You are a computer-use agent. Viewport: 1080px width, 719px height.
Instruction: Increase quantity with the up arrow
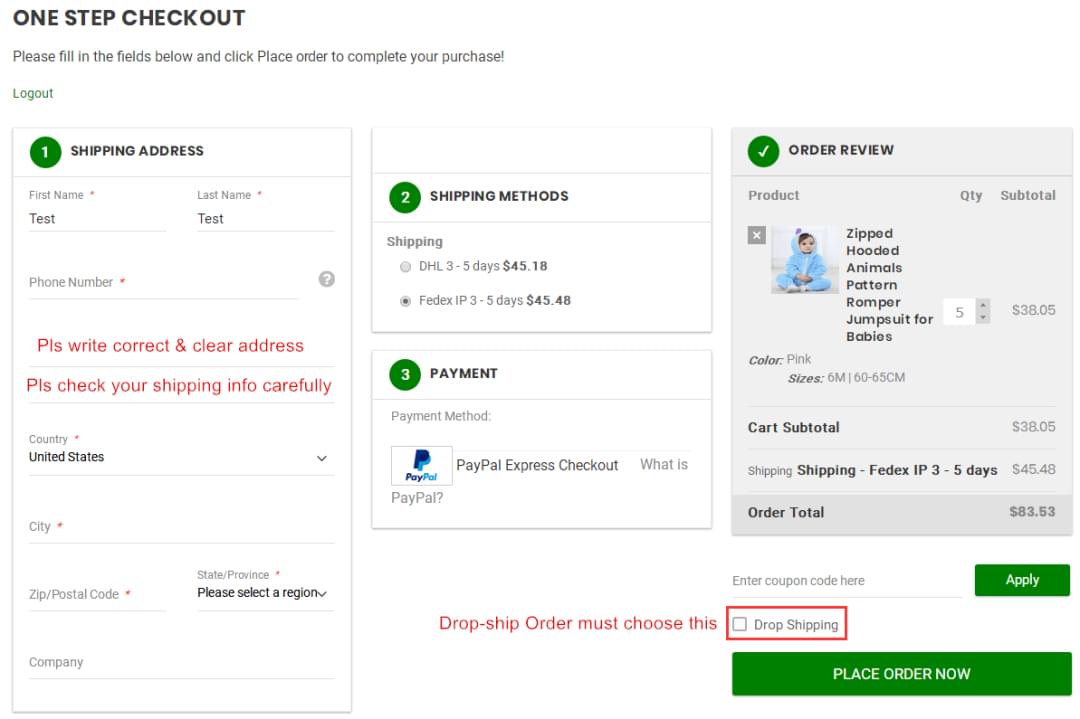tap(983, 305)
